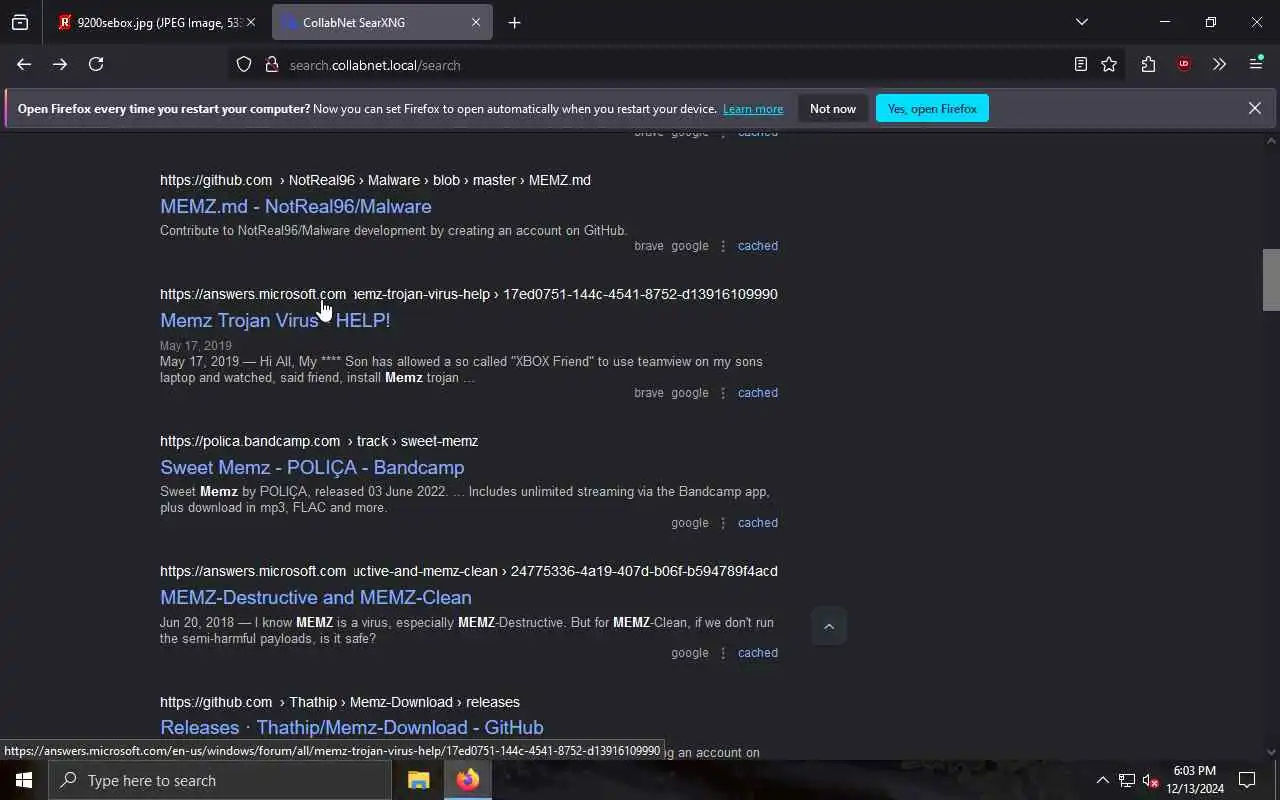Bookmark this page with star icon
Viewport: 1280px width, 800px height.
(x=1109, y=64)
